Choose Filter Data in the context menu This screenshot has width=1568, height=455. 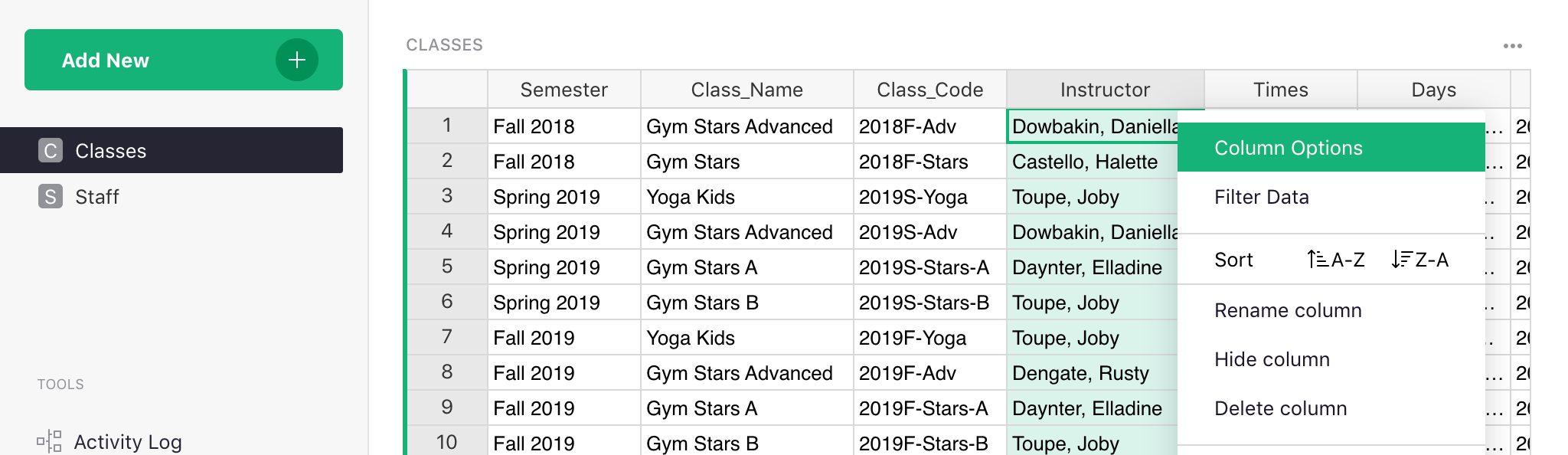(x=1261, y=197)
